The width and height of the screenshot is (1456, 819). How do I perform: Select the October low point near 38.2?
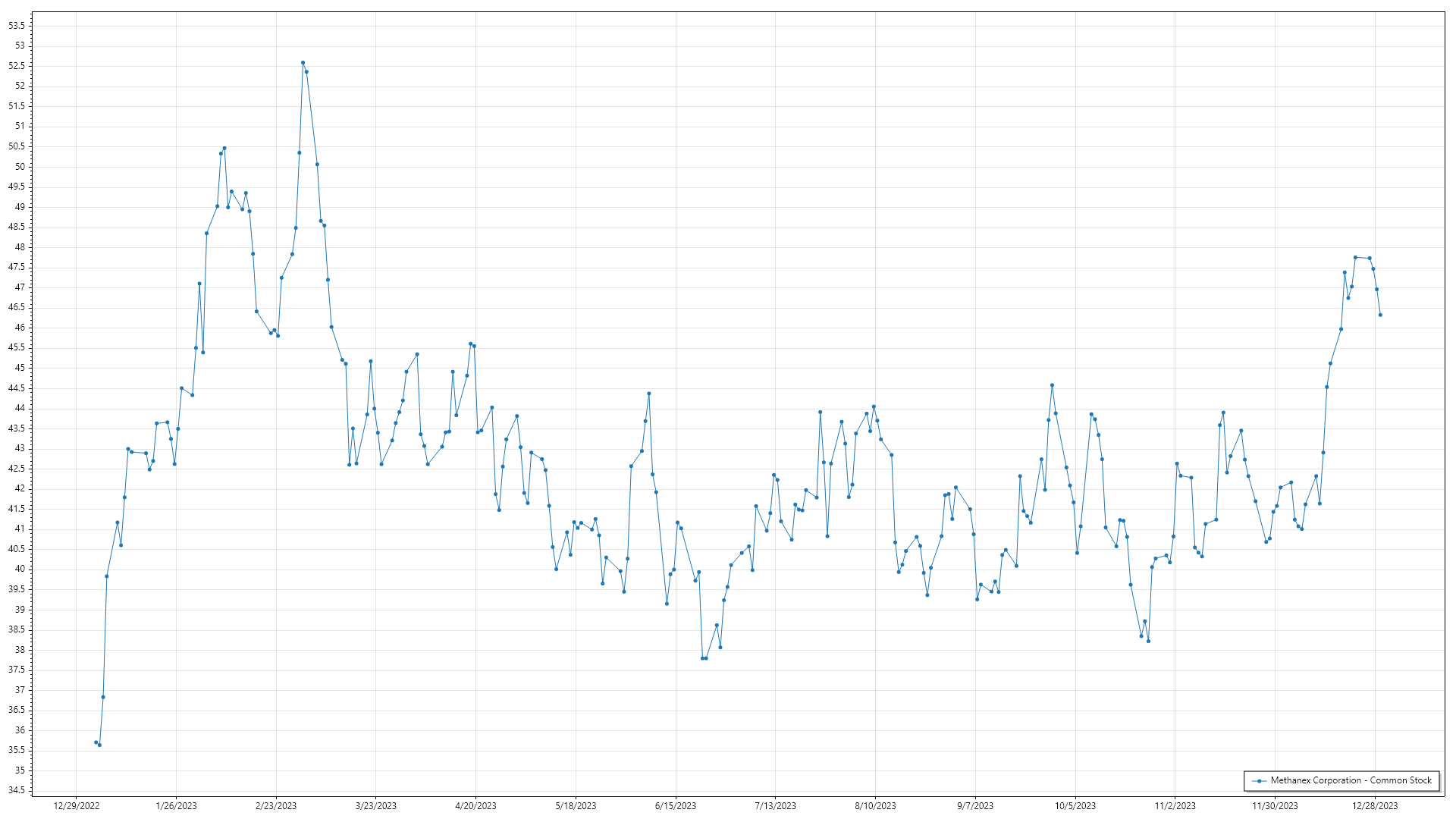[x=1148, y=642]
